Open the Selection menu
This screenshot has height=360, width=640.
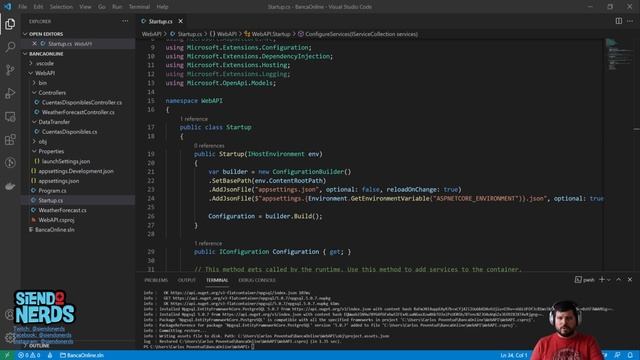pyautogui.click(x=61, y=7)
